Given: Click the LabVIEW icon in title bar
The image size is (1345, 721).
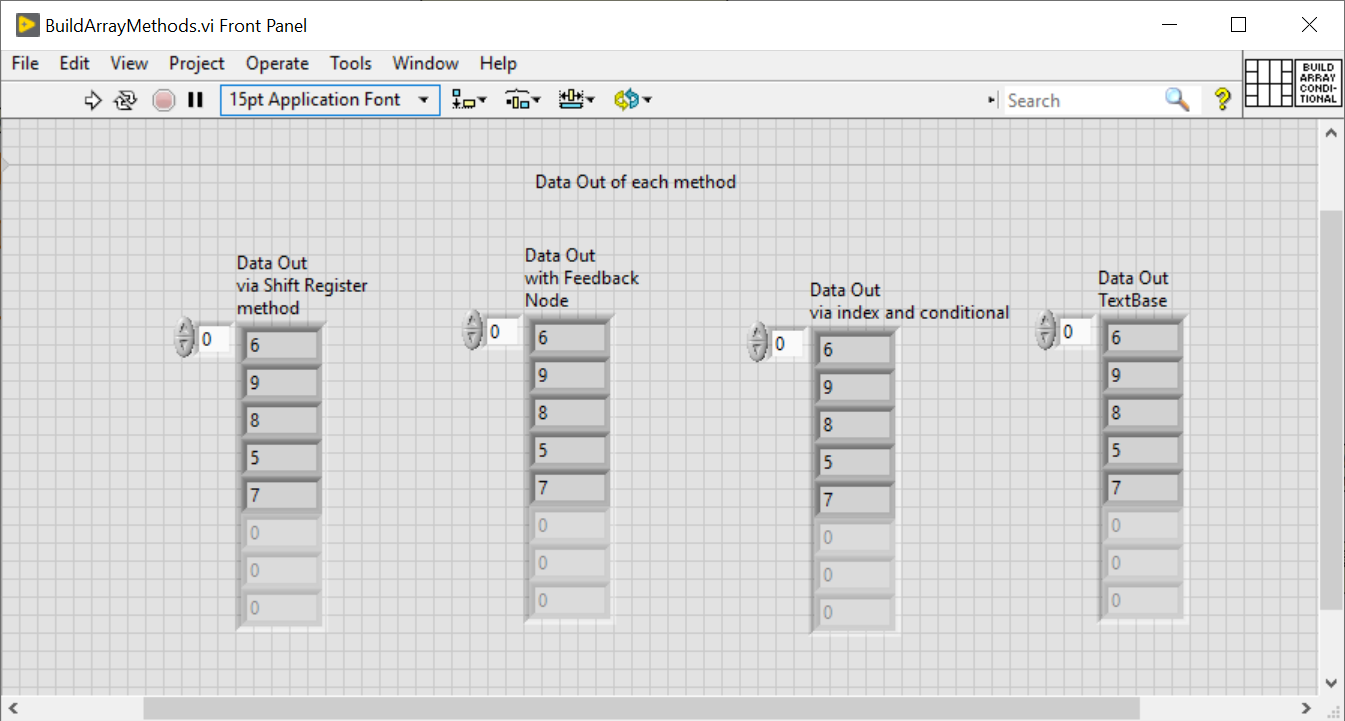Looking at the screenshot, I should tap(27, 25).
